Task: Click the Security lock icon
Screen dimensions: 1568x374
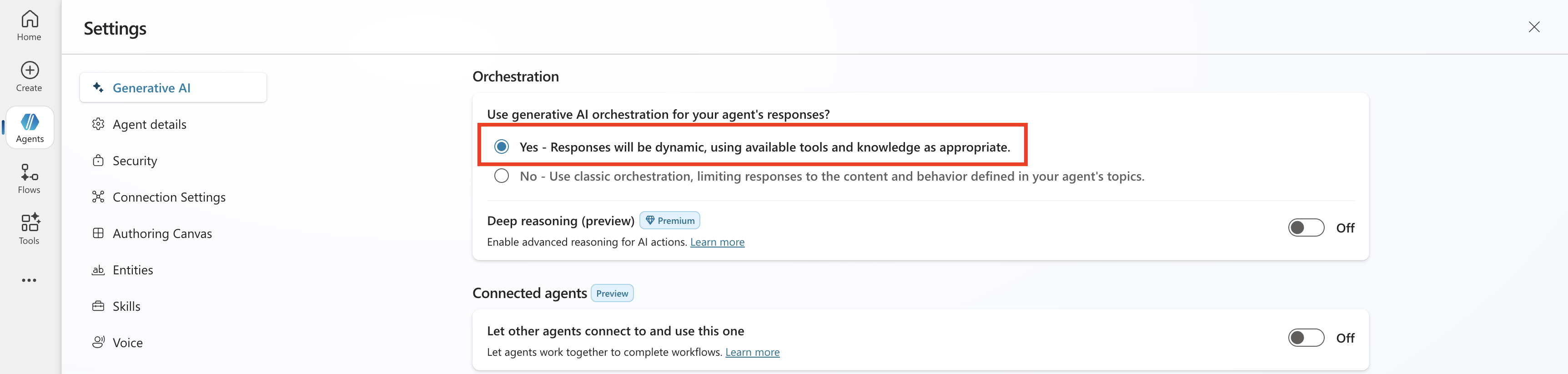Action: click(98, 160)
